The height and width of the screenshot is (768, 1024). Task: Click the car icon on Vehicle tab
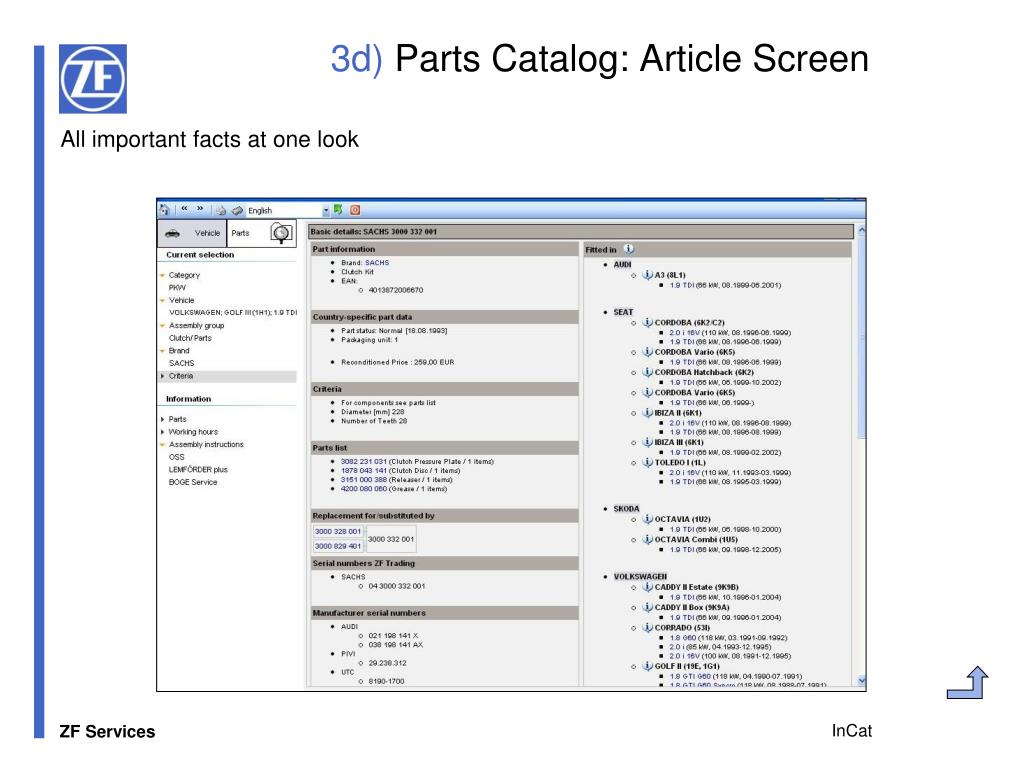(172, 233)
